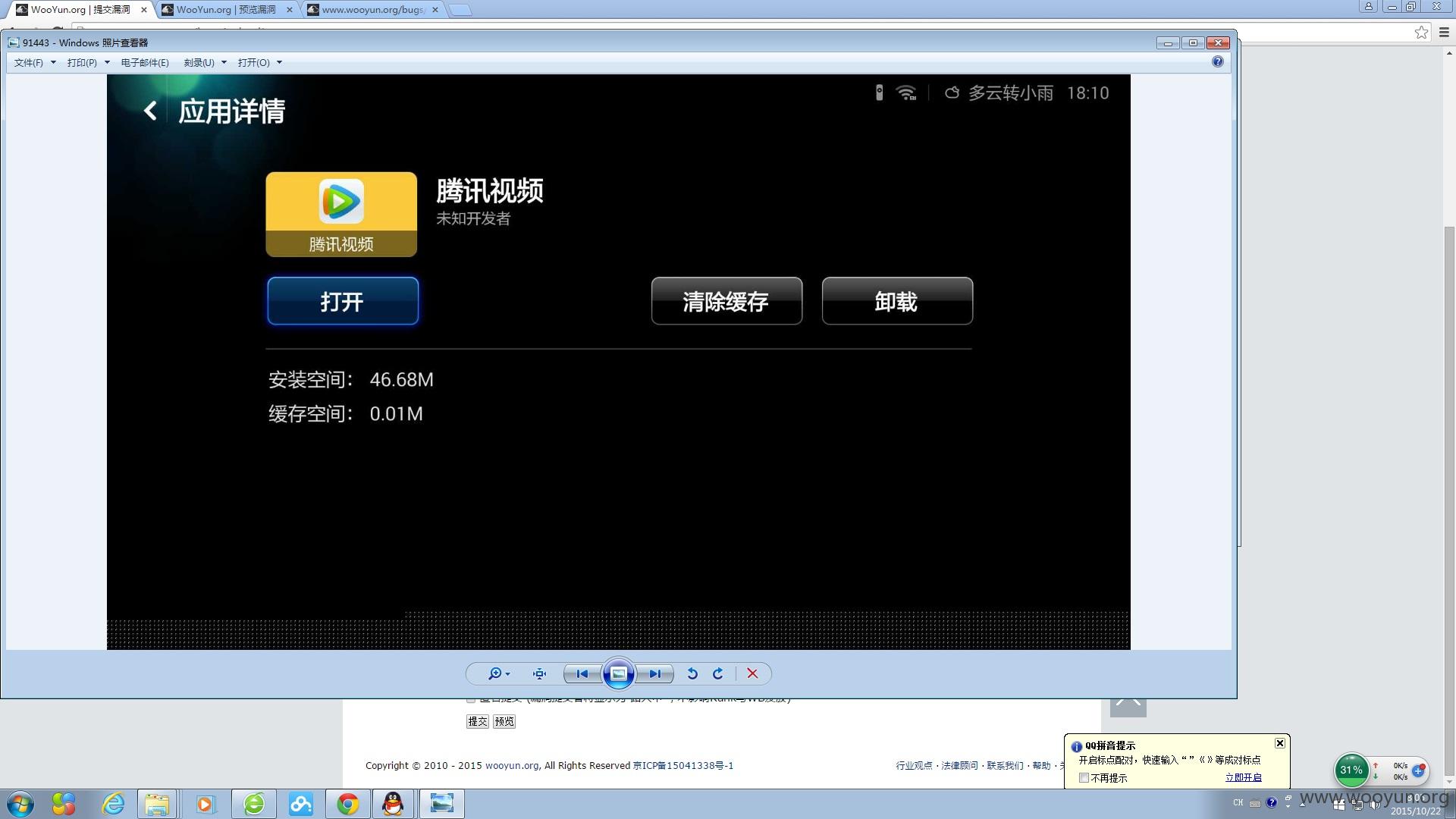Skip to the next photo
Viewport: 1456px width, 819px height.
point(654,673)
